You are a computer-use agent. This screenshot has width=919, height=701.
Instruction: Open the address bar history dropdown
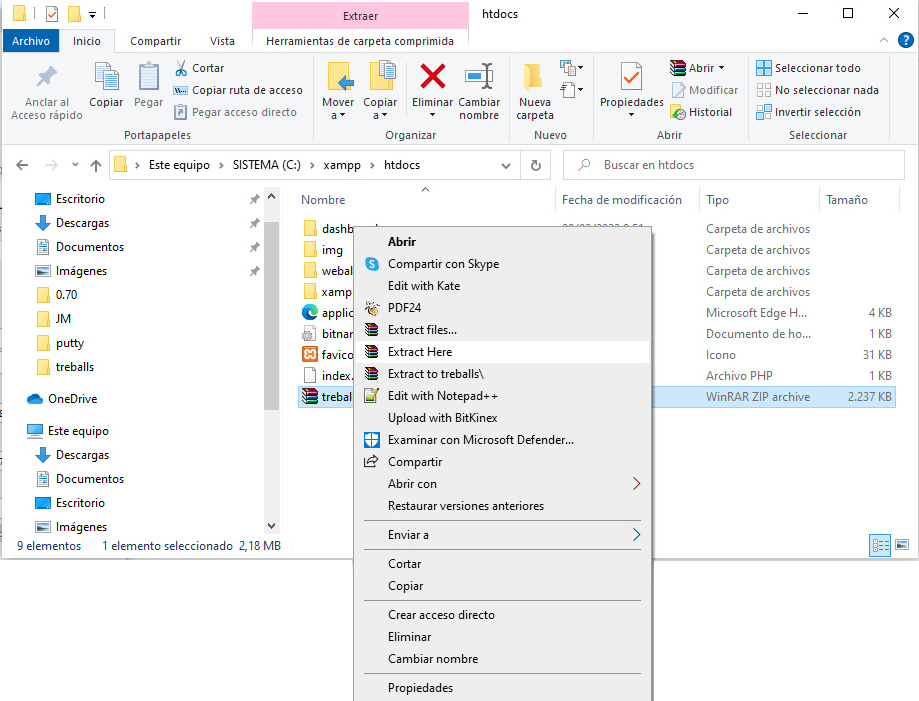pos(506,166)
